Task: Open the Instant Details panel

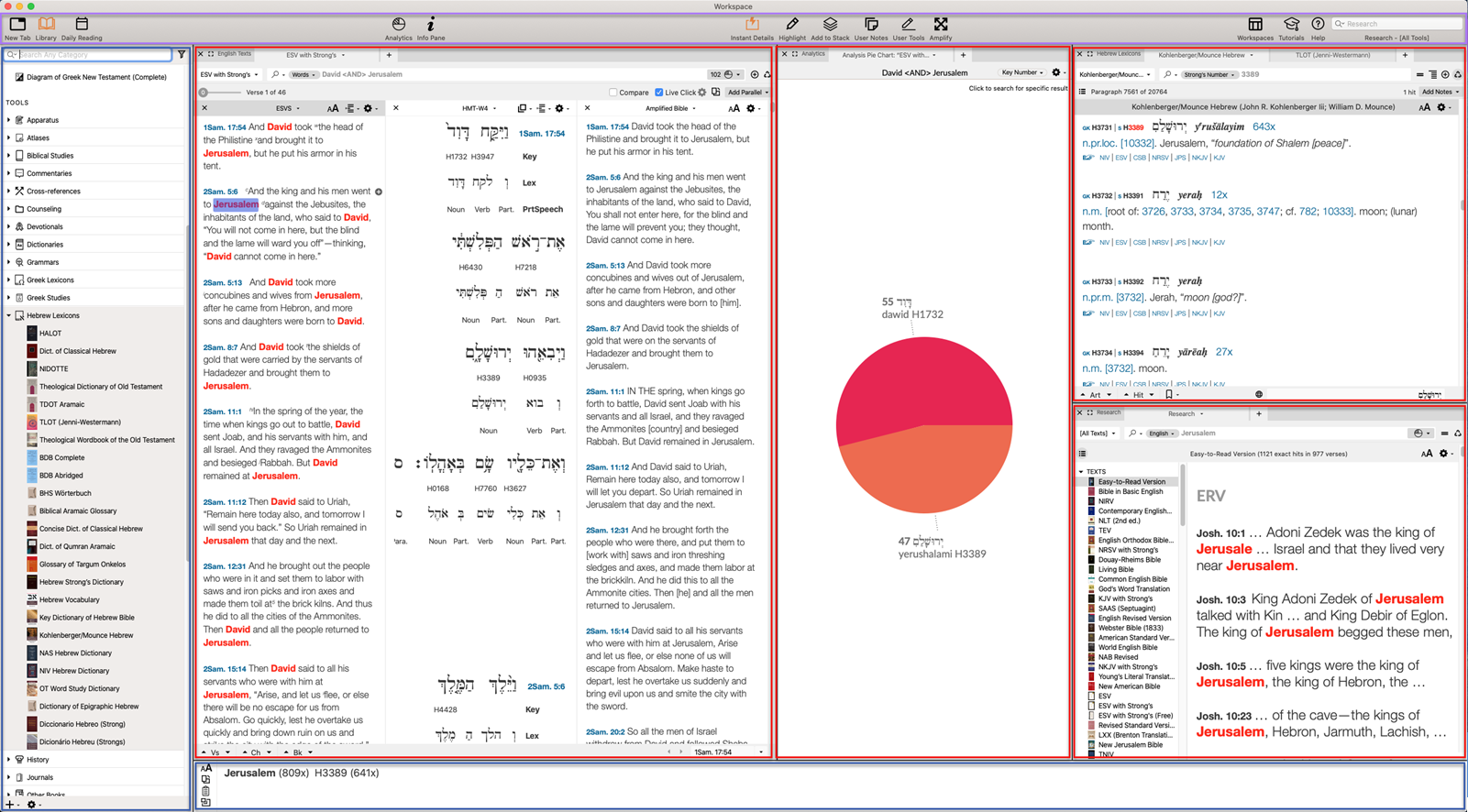Action: coord(751,27)
